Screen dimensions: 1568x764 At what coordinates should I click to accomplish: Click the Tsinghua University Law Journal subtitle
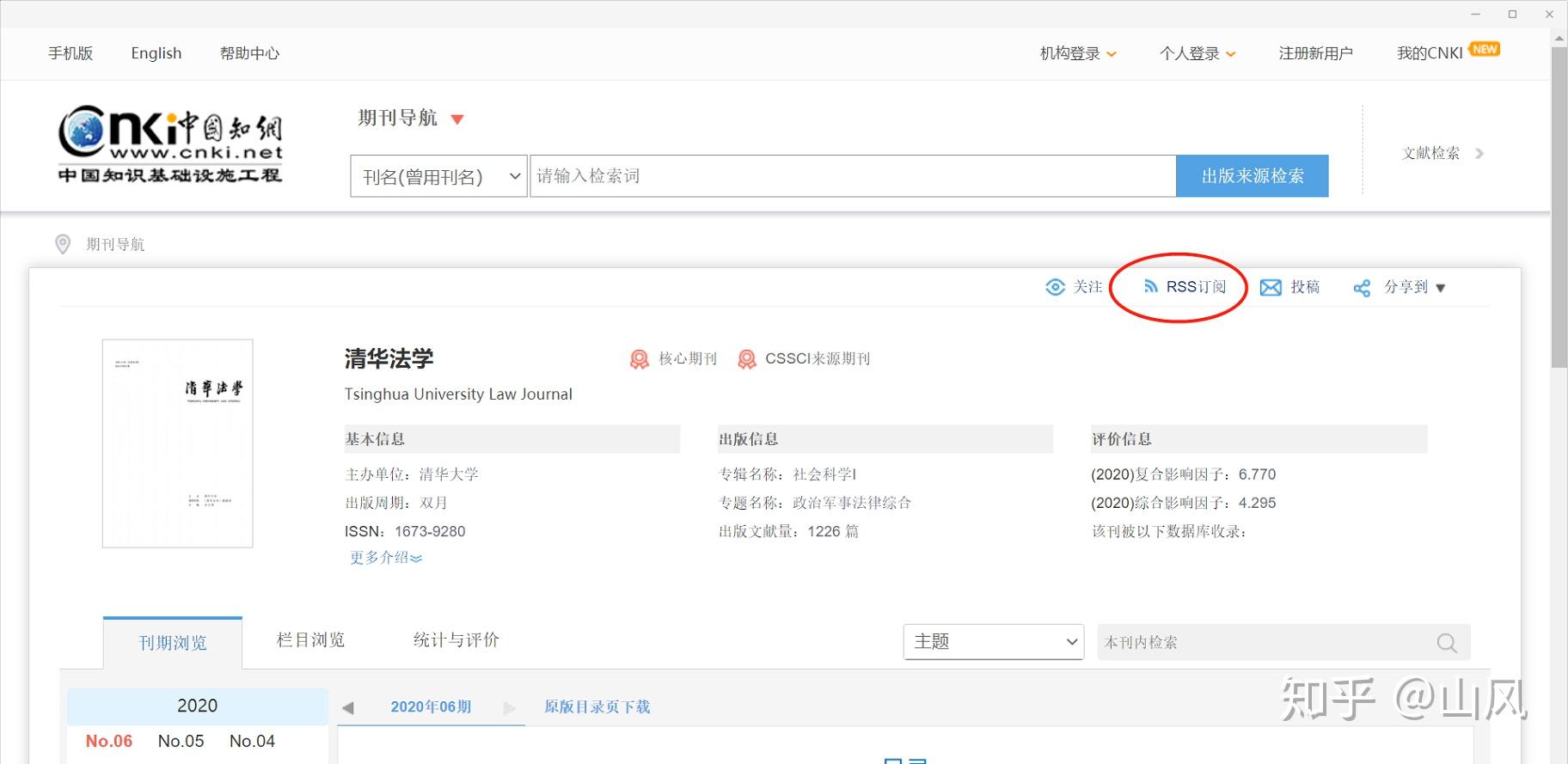tap(458, 394)
